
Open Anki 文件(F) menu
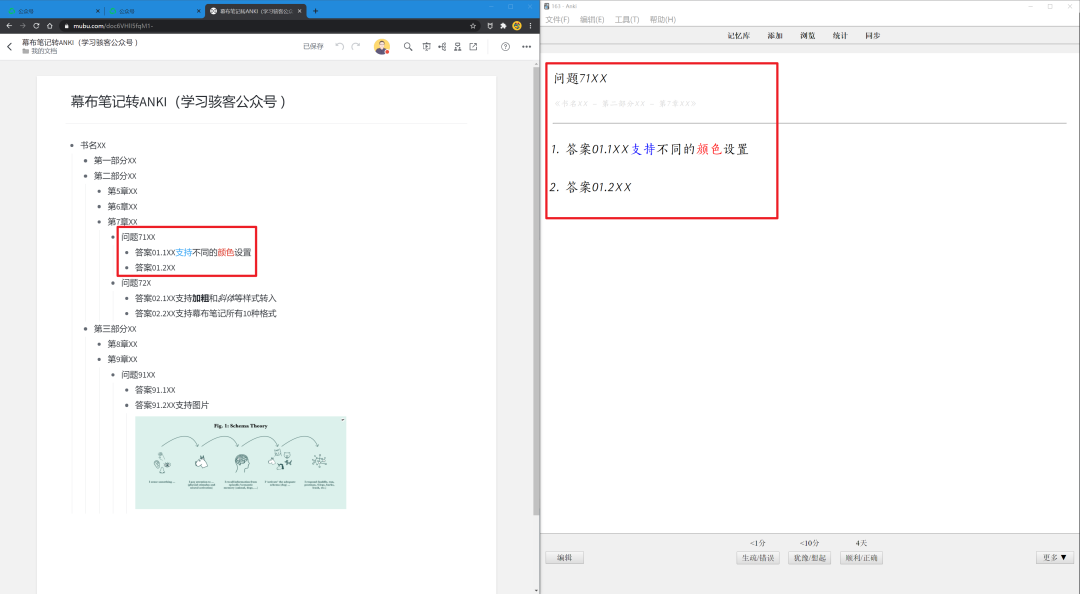[557, 19]
